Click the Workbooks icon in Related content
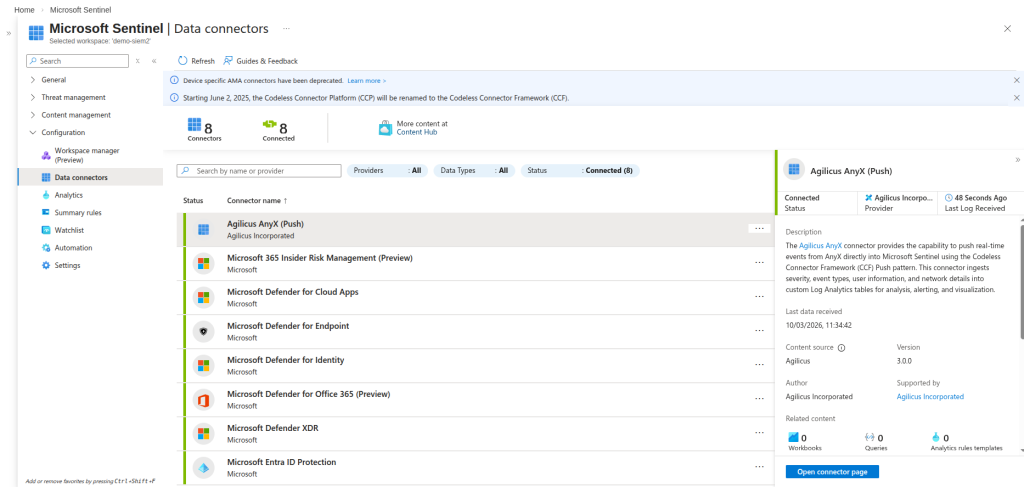 pos(793,437)
